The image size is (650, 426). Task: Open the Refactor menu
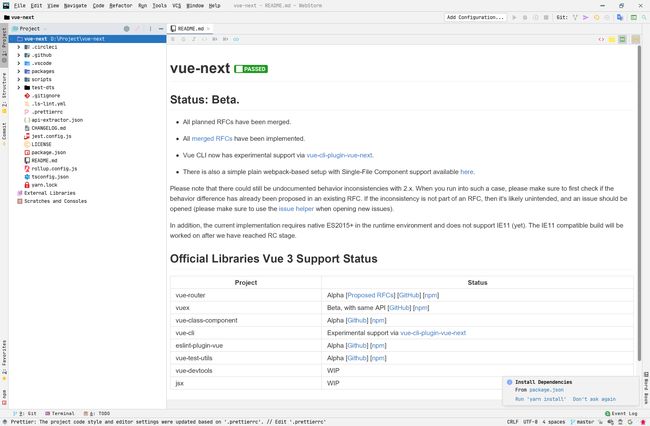pyautogui.click(x=121, y=6)
